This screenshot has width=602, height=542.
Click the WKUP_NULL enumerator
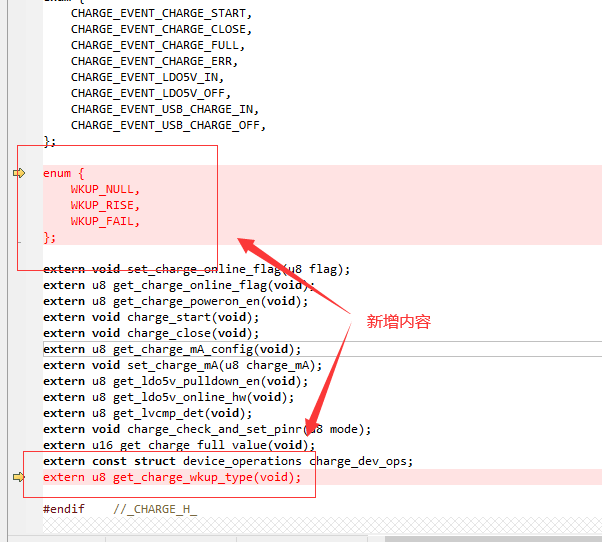(105, 189)
